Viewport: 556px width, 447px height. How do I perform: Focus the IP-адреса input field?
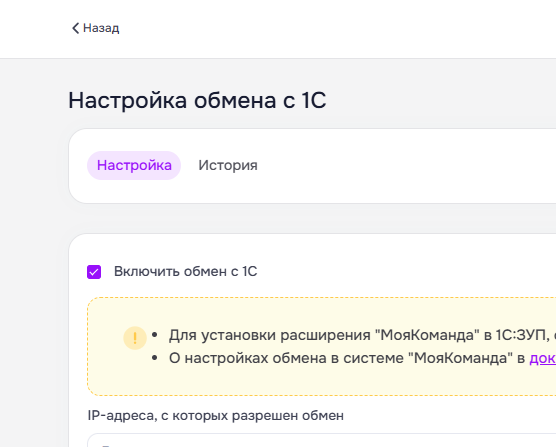(x=322, y=440)
